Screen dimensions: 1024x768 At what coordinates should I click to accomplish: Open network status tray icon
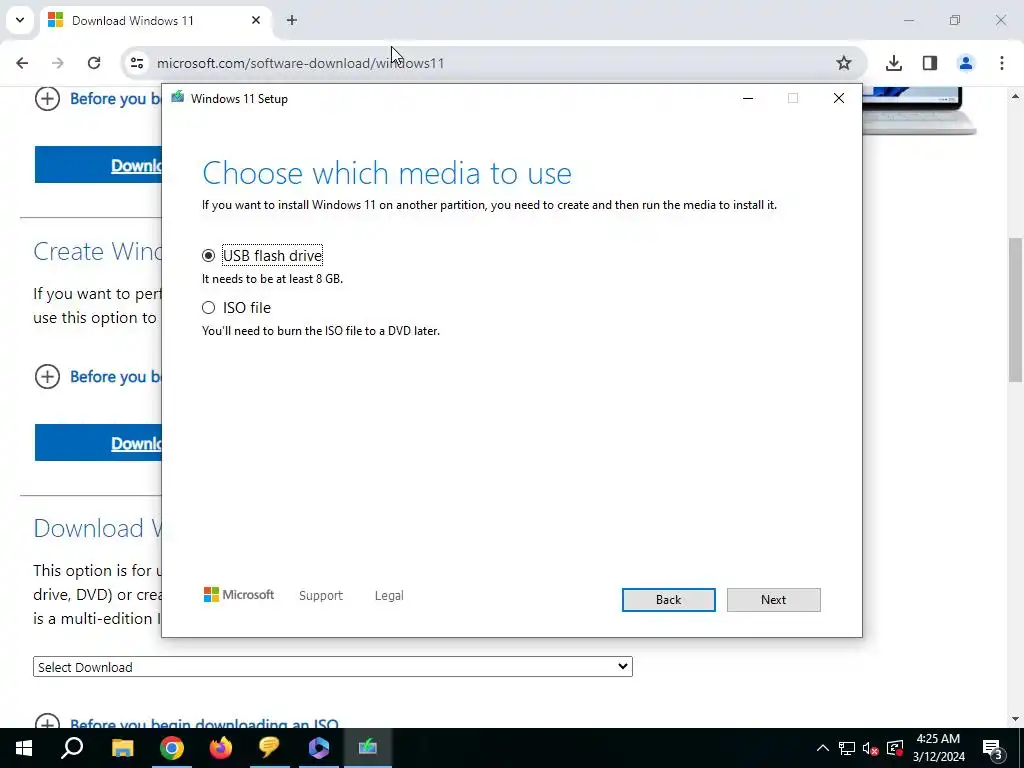847,748
